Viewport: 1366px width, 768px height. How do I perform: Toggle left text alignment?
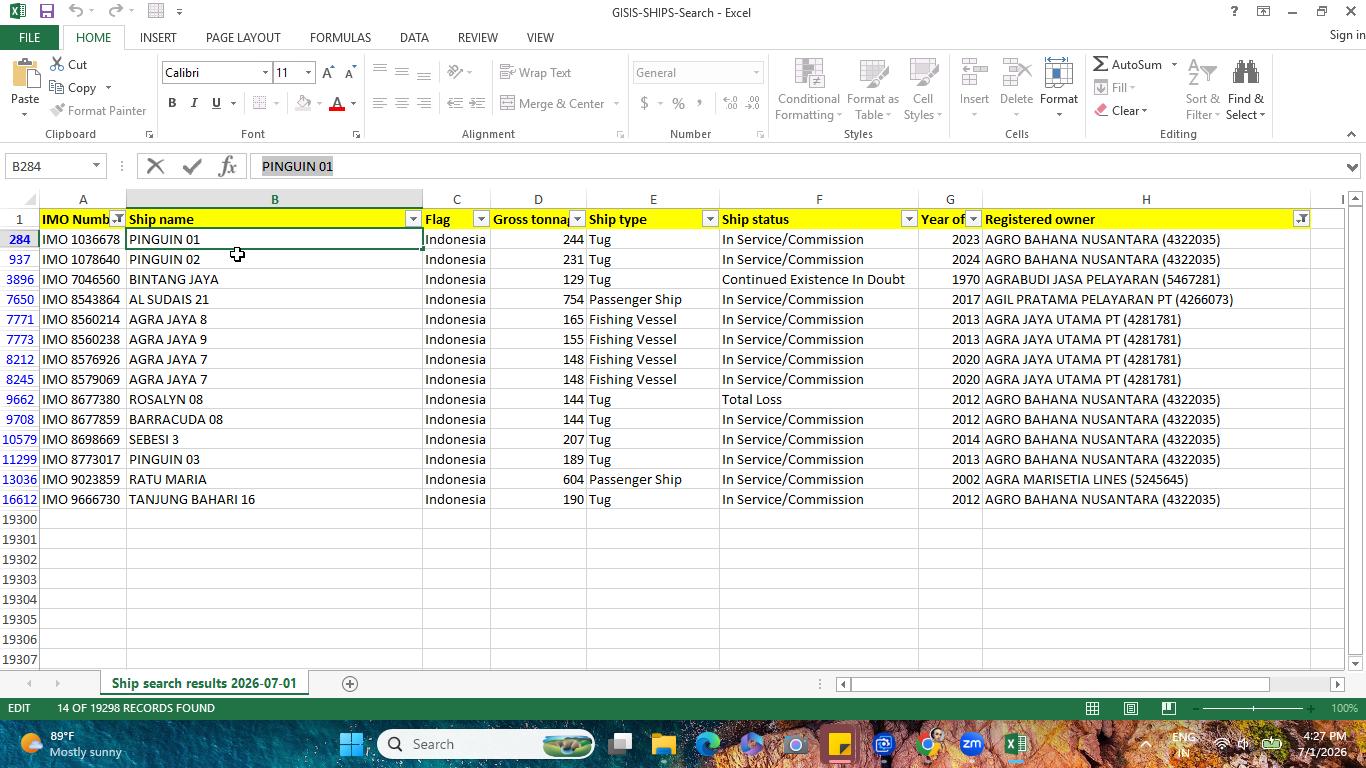[379, 103]
